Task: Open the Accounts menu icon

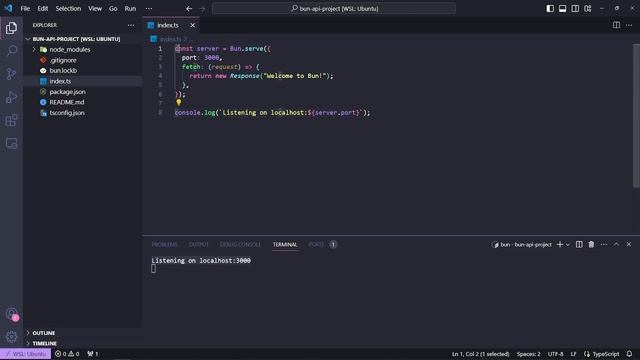Action: [11, 313]
